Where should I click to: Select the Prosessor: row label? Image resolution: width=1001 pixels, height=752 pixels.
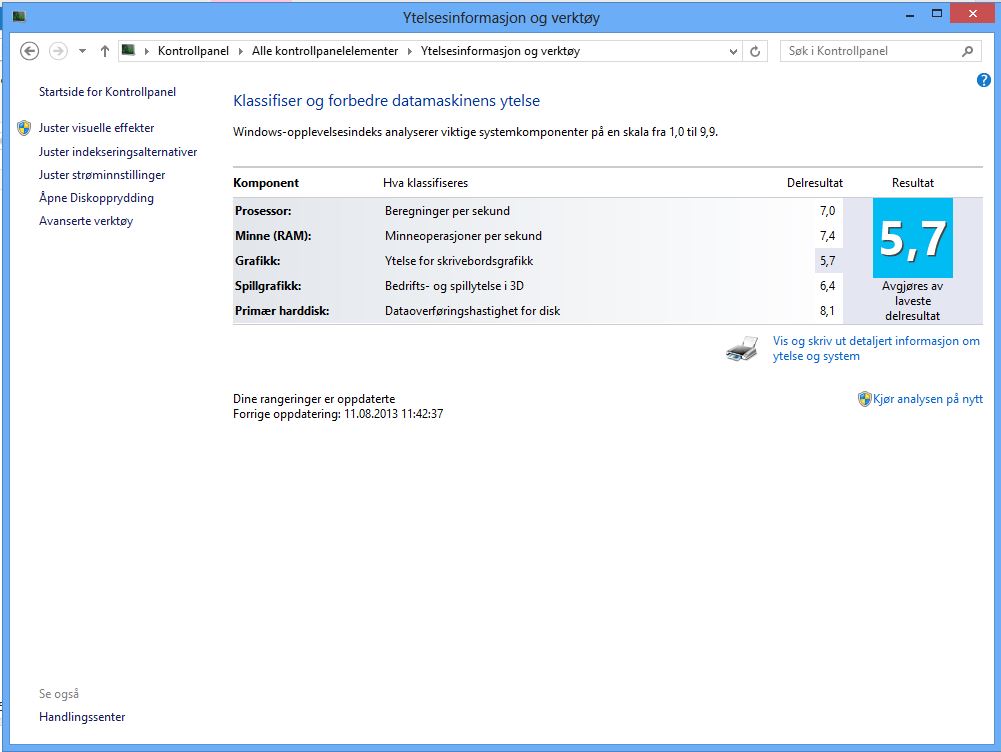tap(263, 211)
